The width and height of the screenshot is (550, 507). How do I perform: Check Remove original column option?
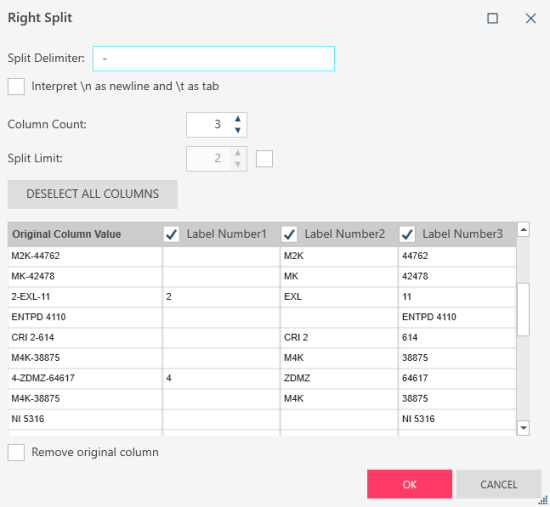(x=16, y=452)
